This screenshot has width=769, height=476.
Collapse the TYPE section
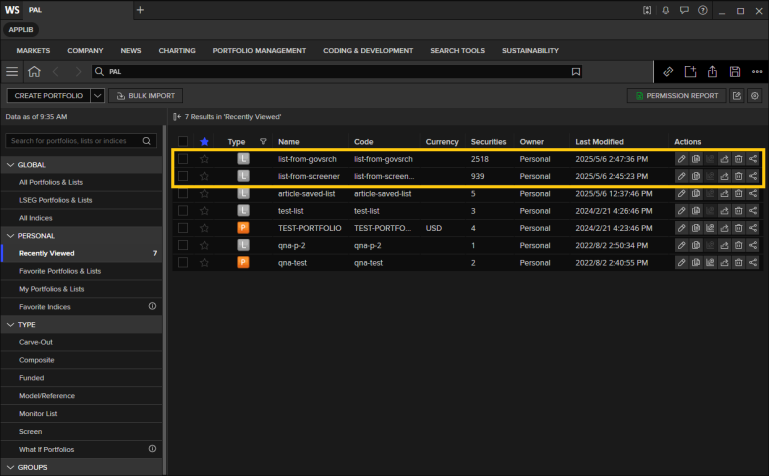pyautogui.click(x=10, y=325)
